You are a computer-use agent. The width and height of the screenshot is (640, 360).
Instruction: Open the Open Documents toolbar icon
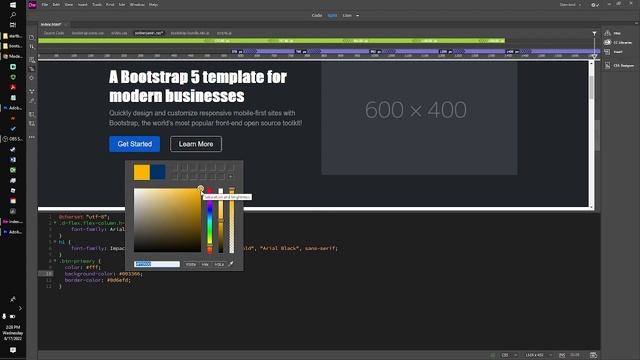point(32,37)
